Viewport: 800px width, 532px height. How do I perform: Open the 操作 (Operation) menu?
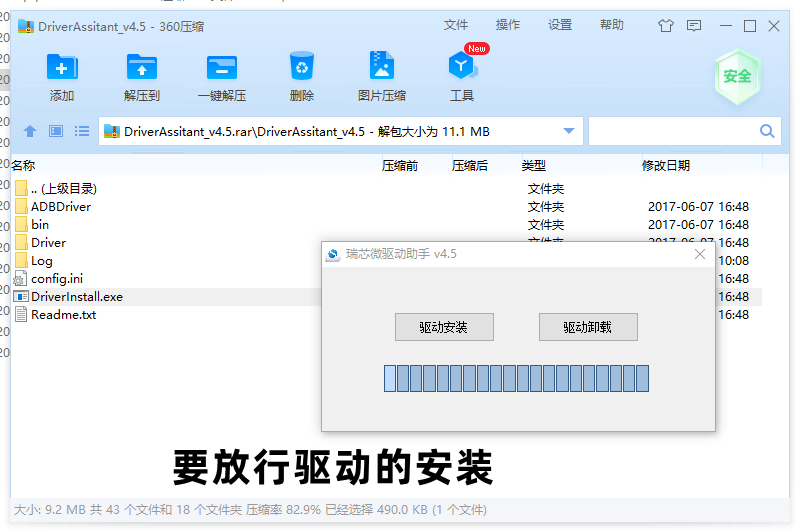click(x=508, y=25)
